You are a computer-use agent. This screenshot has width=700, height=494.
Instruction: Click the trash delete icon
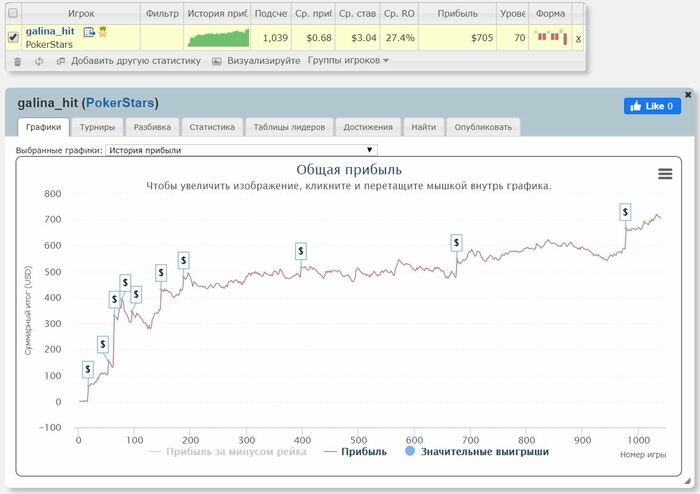(17, 62)
